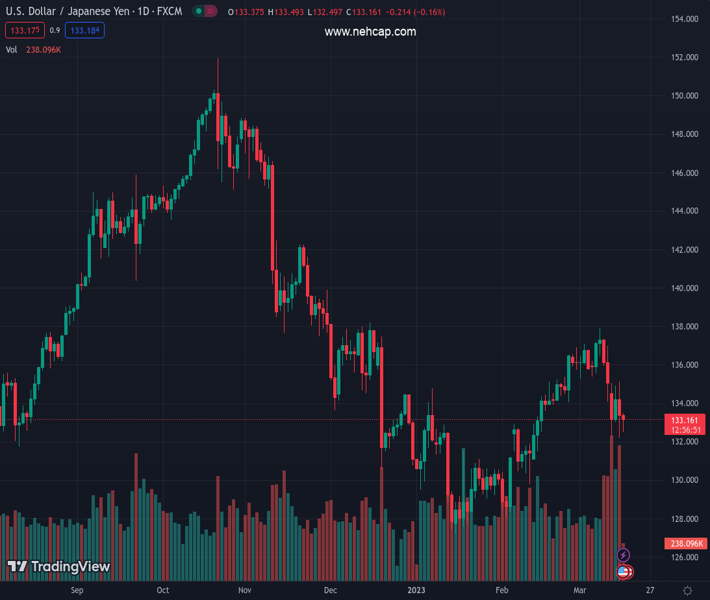The image size is (710, 600).
Task: Click the 140.000 level on price scale
Action: tap(684, 288)
